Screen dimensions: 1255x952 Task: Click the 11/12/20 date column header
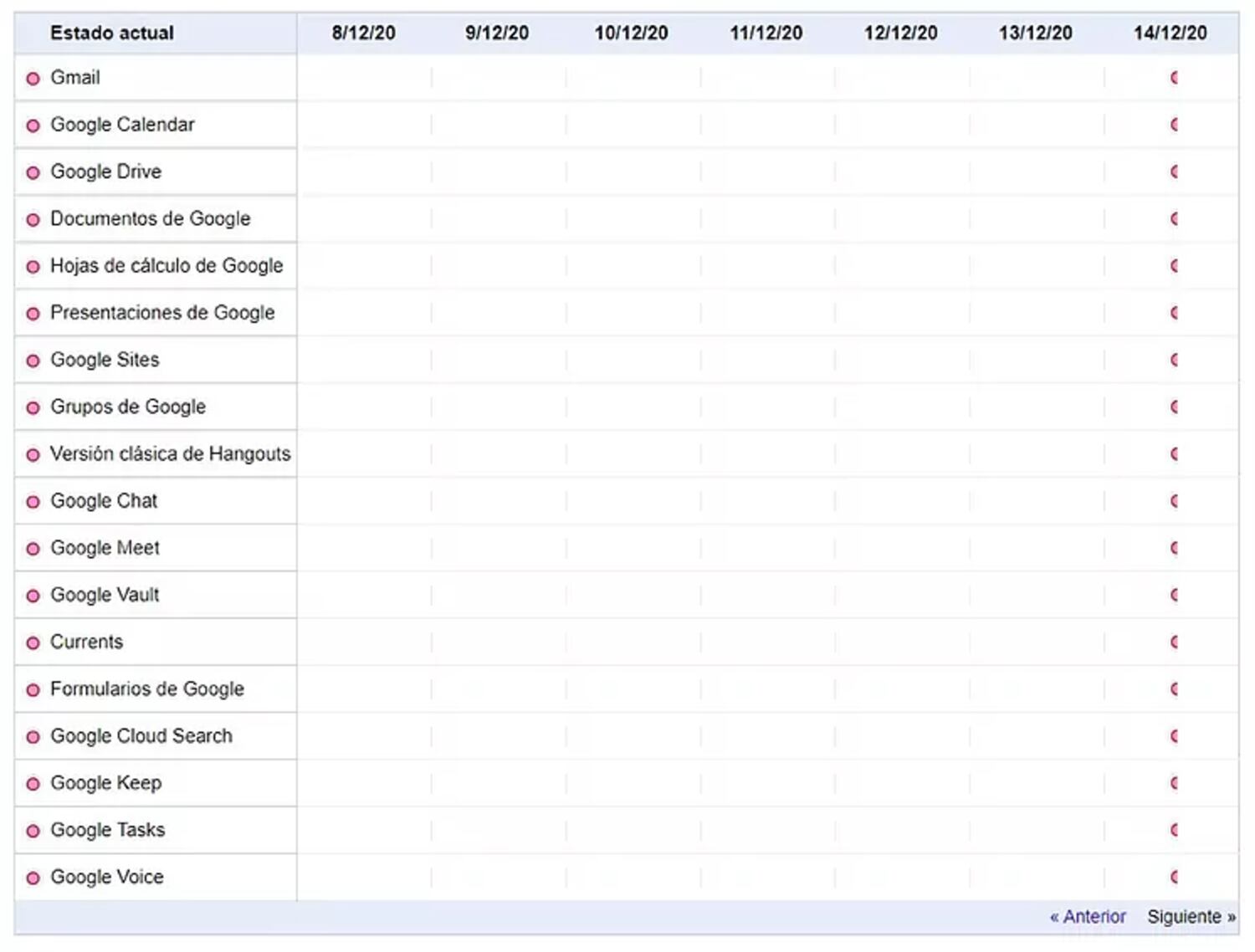[766, 33]
